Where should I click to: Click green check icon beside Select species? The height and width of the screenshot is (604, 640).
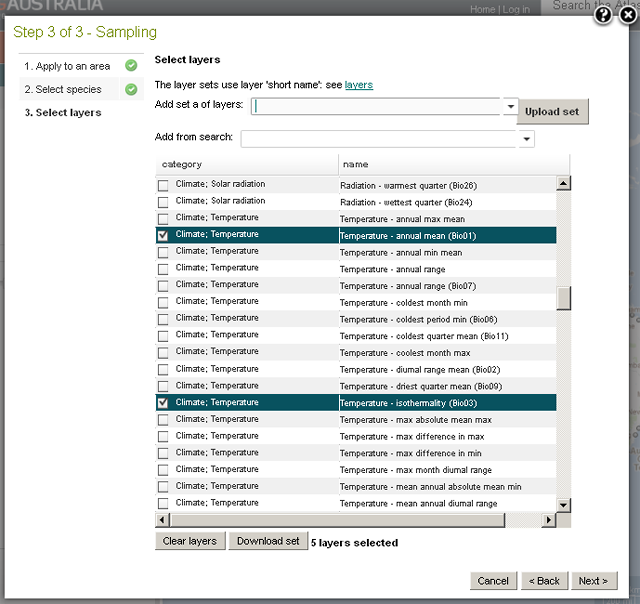[132, 90]
